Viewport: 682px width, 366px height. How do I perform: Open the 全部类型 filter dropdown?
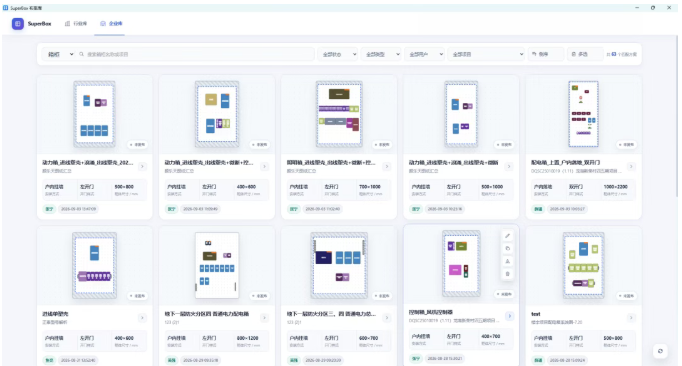(x=381, y=54)
